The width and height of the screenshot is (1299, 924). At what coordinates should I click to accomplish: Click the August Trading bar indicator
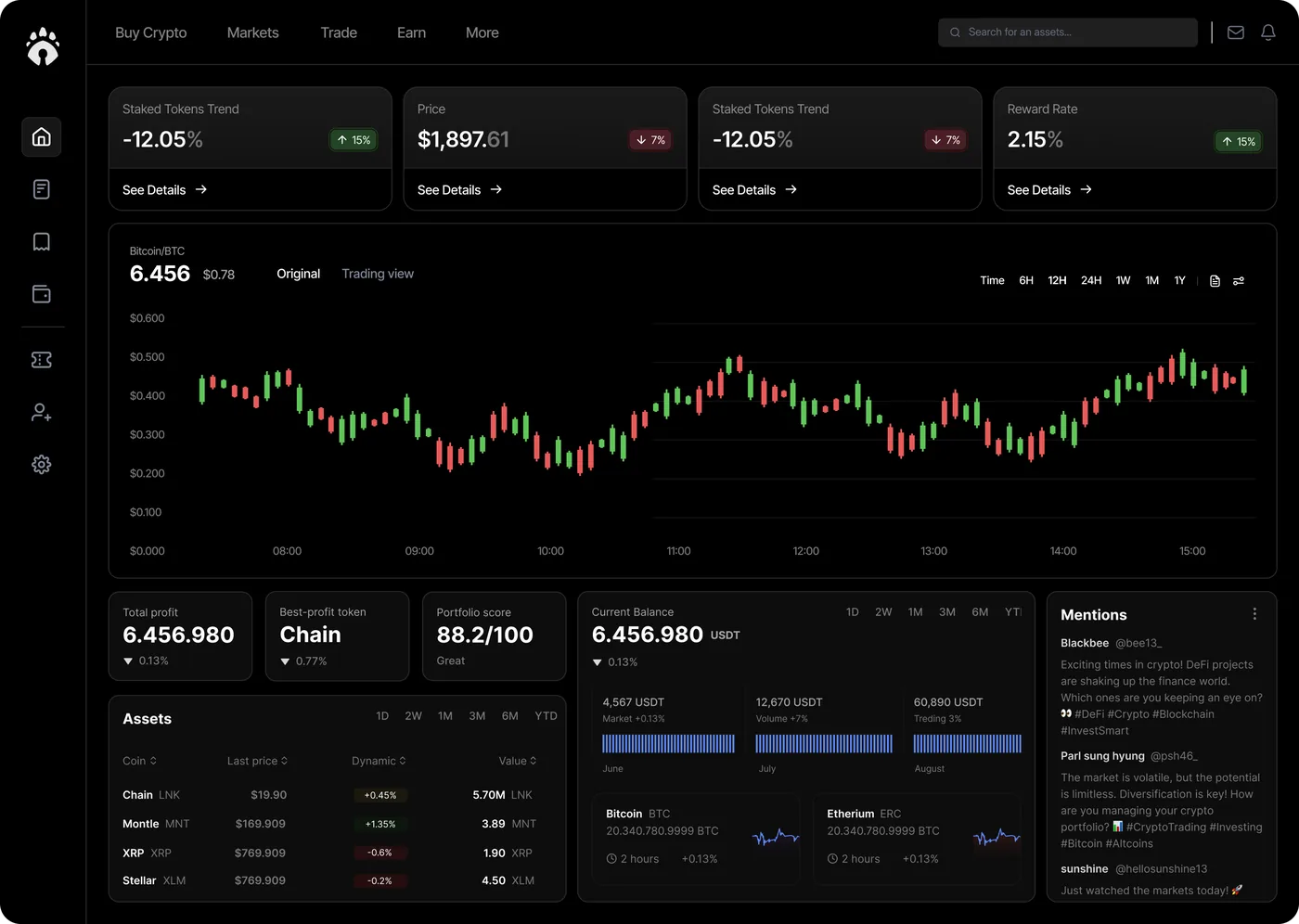pyautogui.click(x=967, y=743)
